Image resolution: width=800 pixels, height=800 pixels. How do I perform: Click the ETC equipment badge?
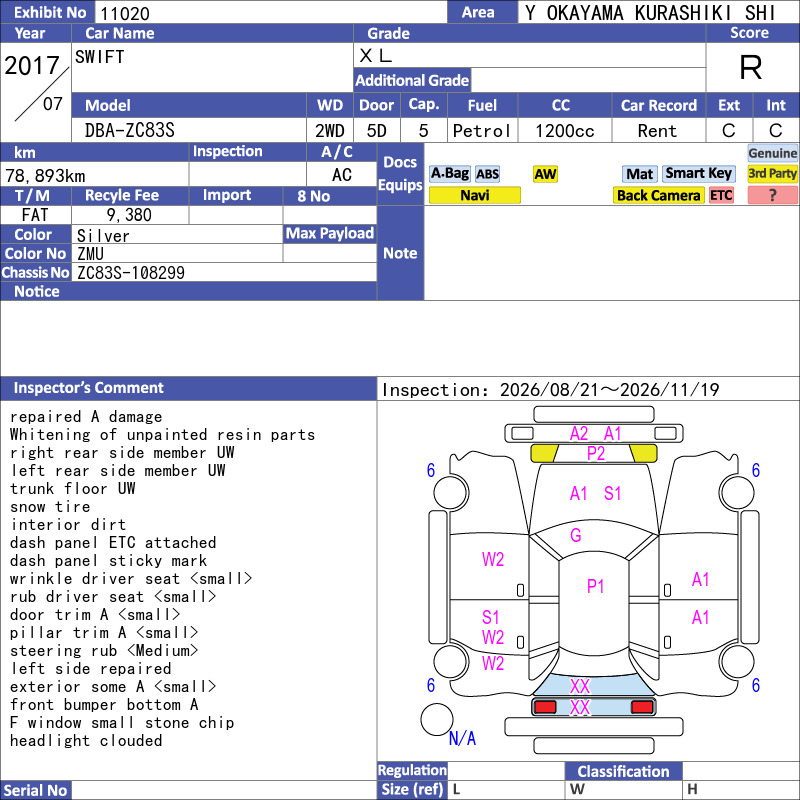721,195
